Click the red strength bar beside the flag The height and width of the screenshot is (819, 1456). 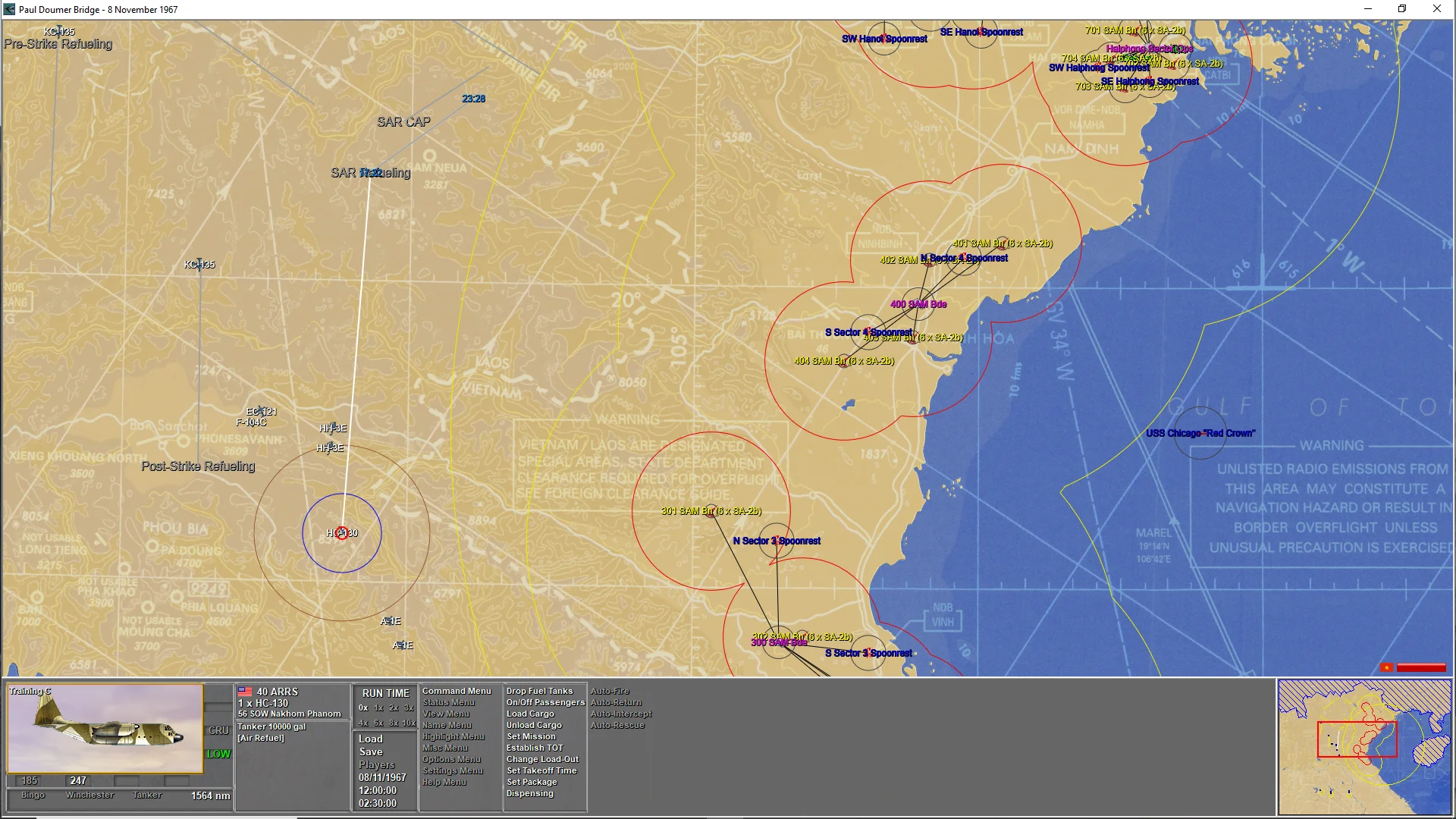click(x=1421, y=667)
